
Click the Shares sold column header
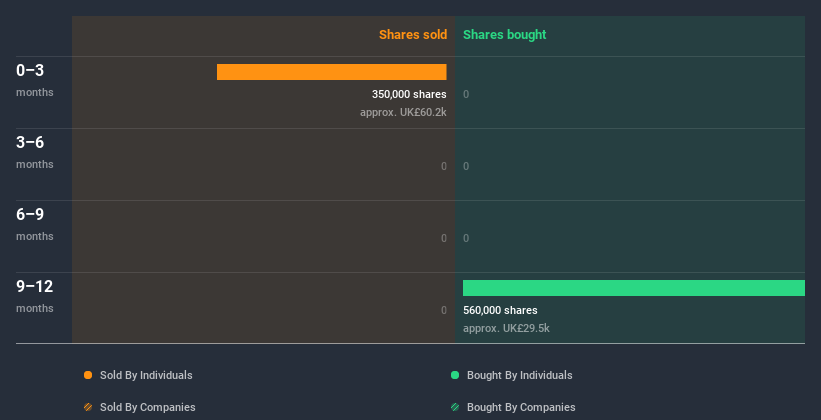[413, 35]
